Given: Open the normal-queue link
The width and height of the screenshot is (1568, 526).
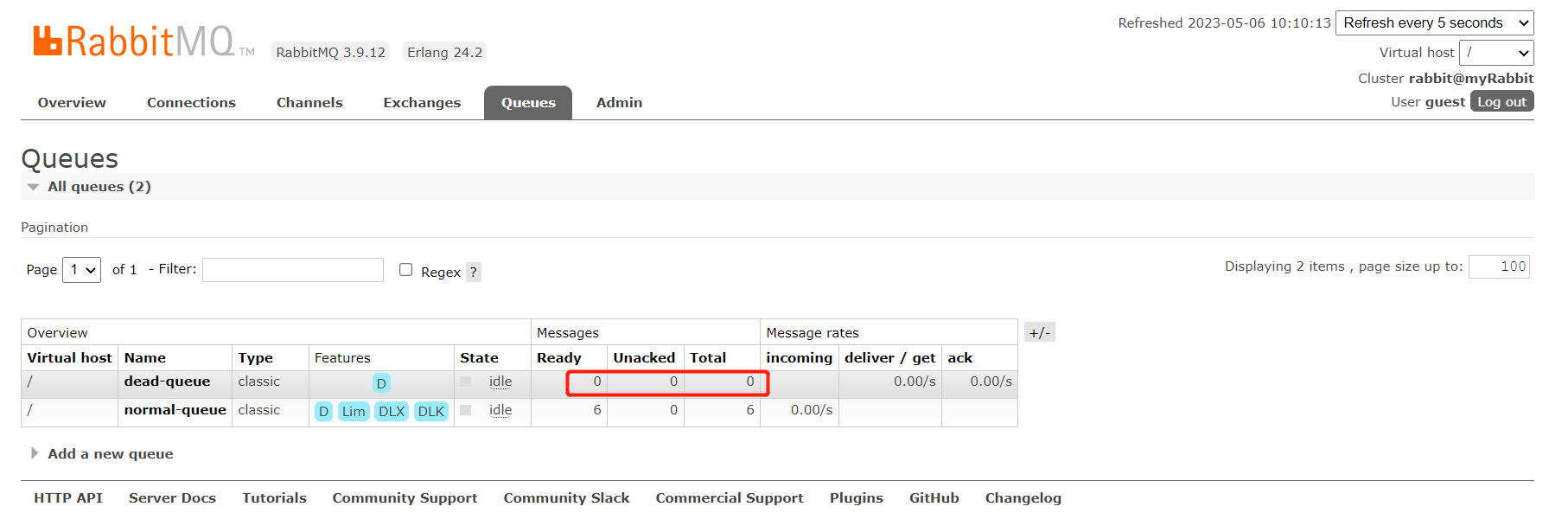Looking at the screenshot, I should (x=175, y=410).
